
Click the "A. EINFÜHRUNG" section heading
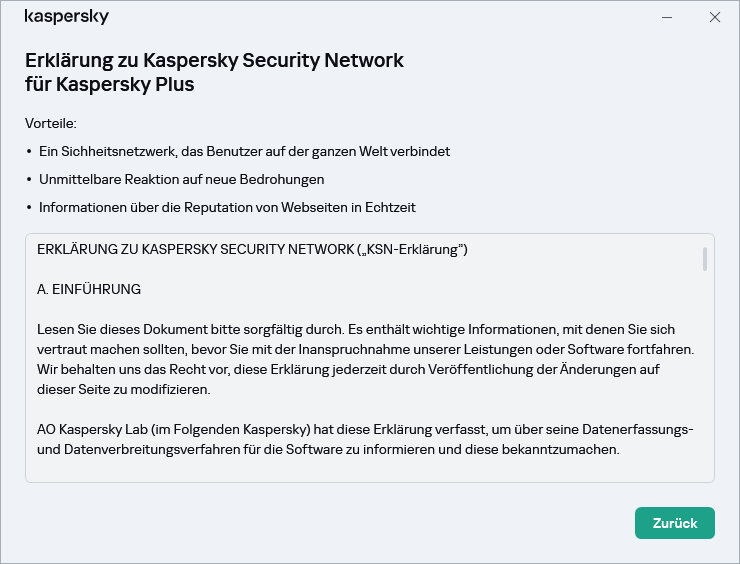click(89, 289)
